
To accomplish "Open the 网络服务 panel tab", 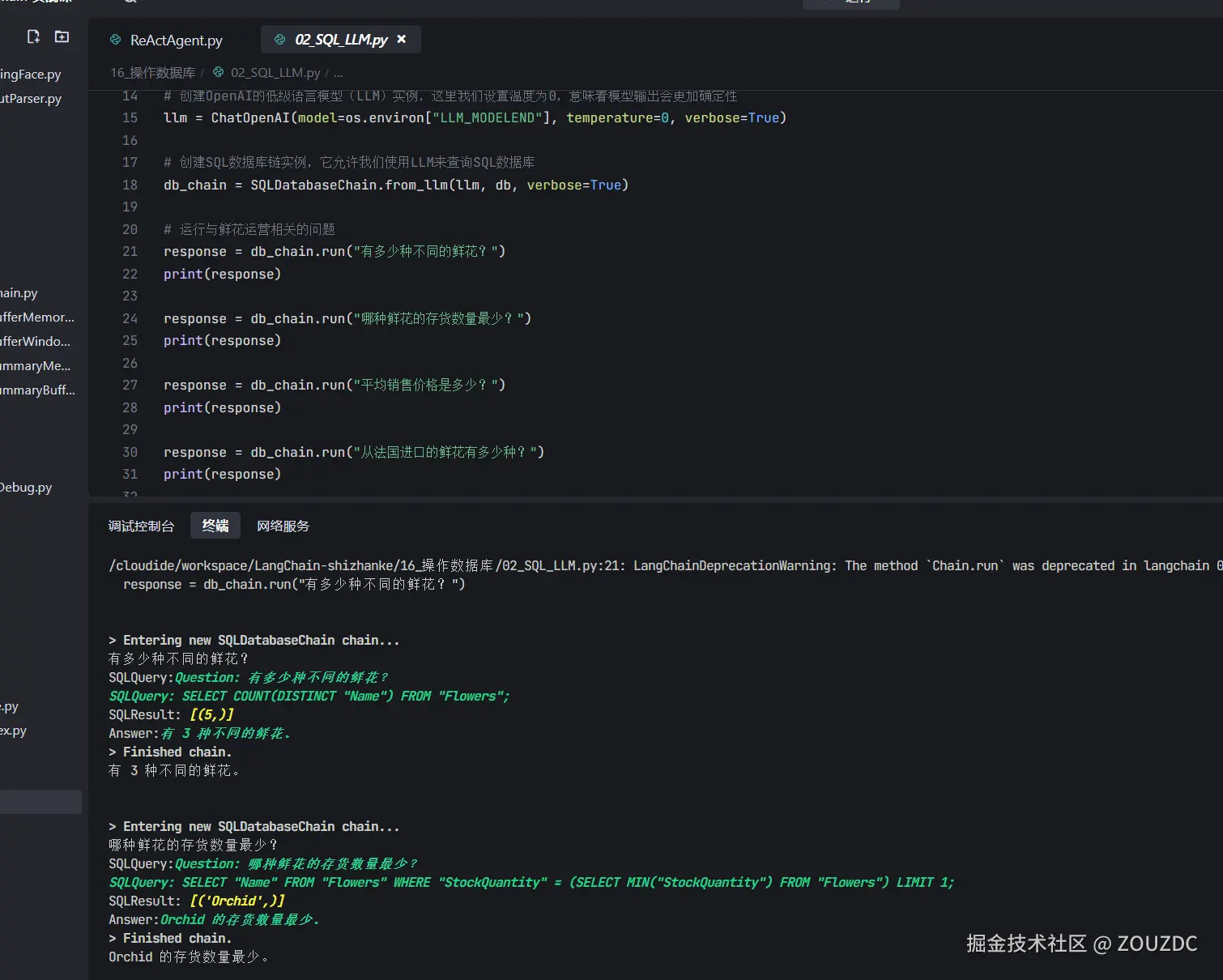I will point(283,526).
